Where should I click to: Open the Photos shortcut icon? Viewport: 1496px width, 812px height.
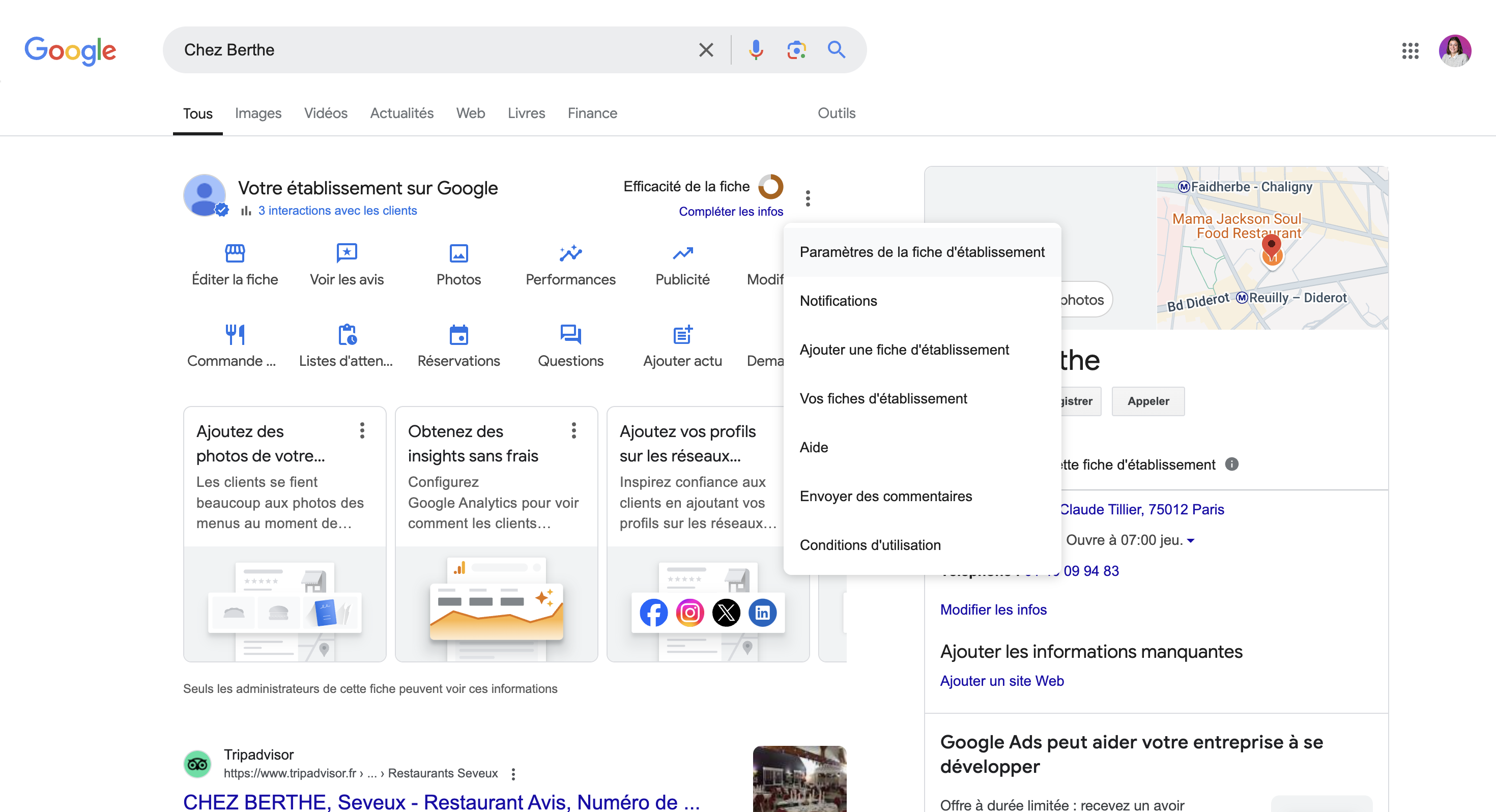coord(459,253)
